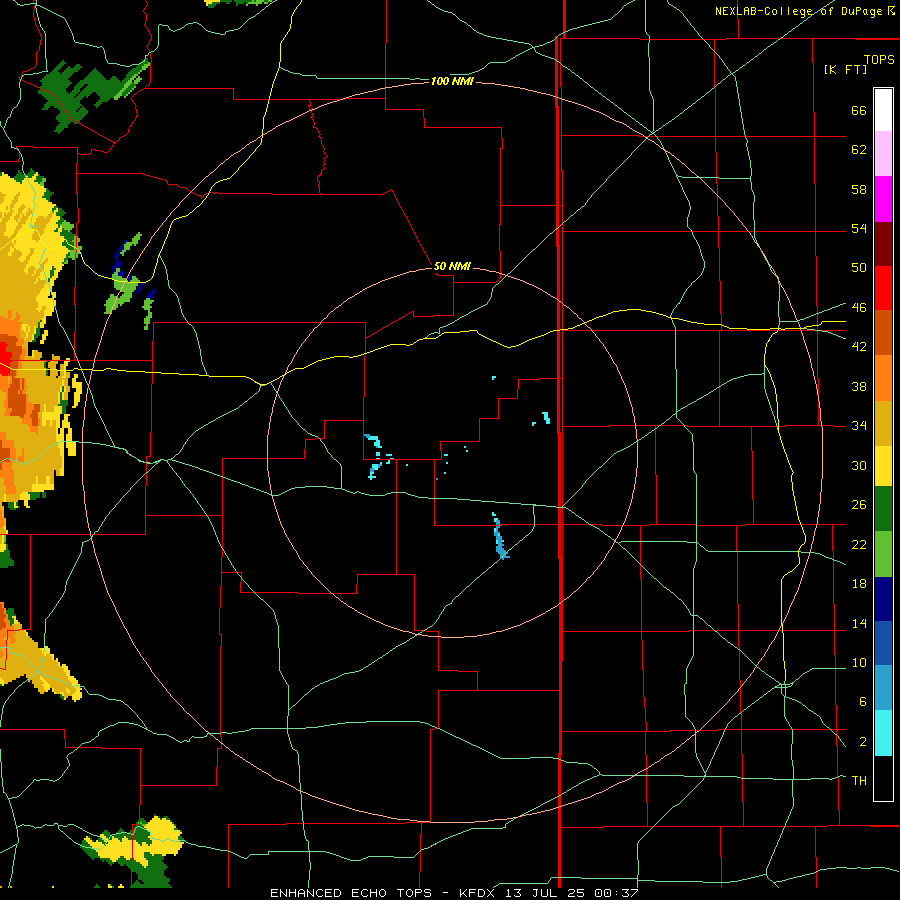Click the black TH swatch in the legend

883,778
